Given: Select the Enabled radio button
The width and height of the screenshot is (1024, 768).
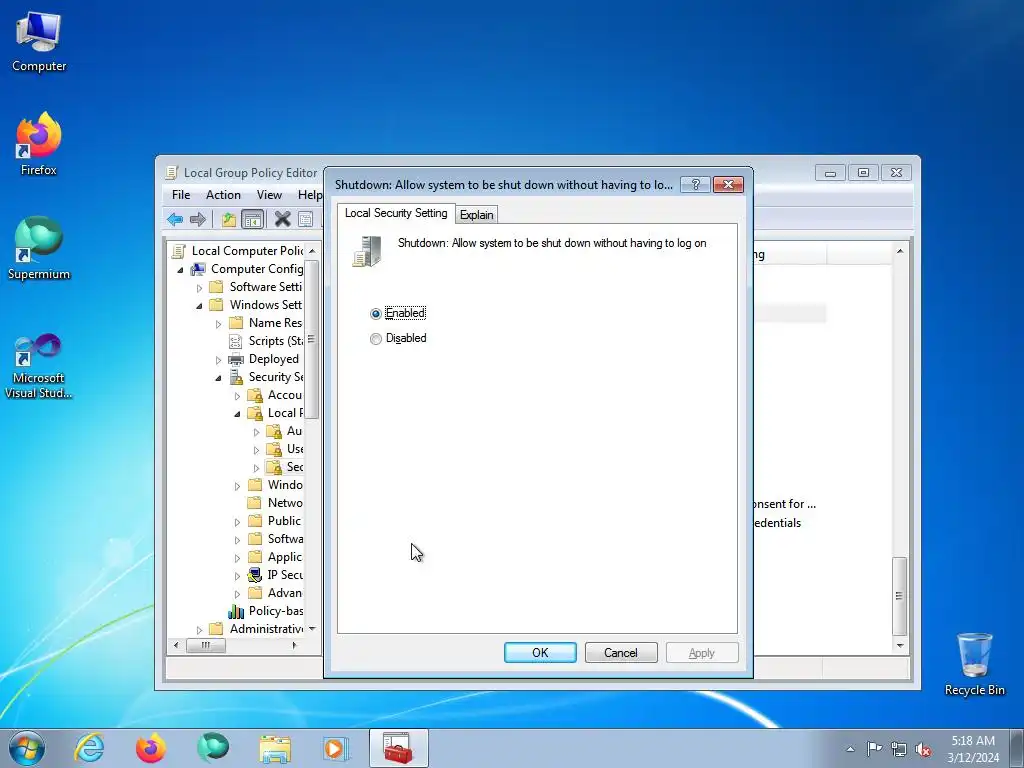Looking at the screenshot, I should tap(376, 313).
